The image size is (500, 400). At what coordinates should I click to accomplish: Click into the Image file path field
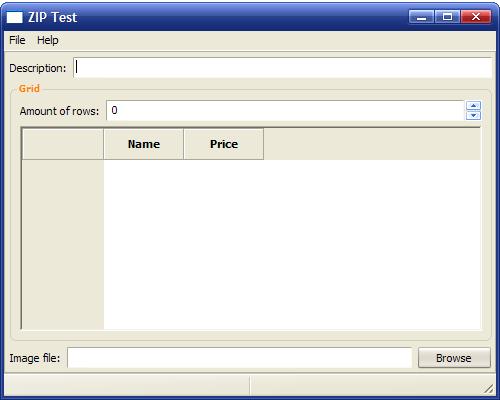coord(240,358)
